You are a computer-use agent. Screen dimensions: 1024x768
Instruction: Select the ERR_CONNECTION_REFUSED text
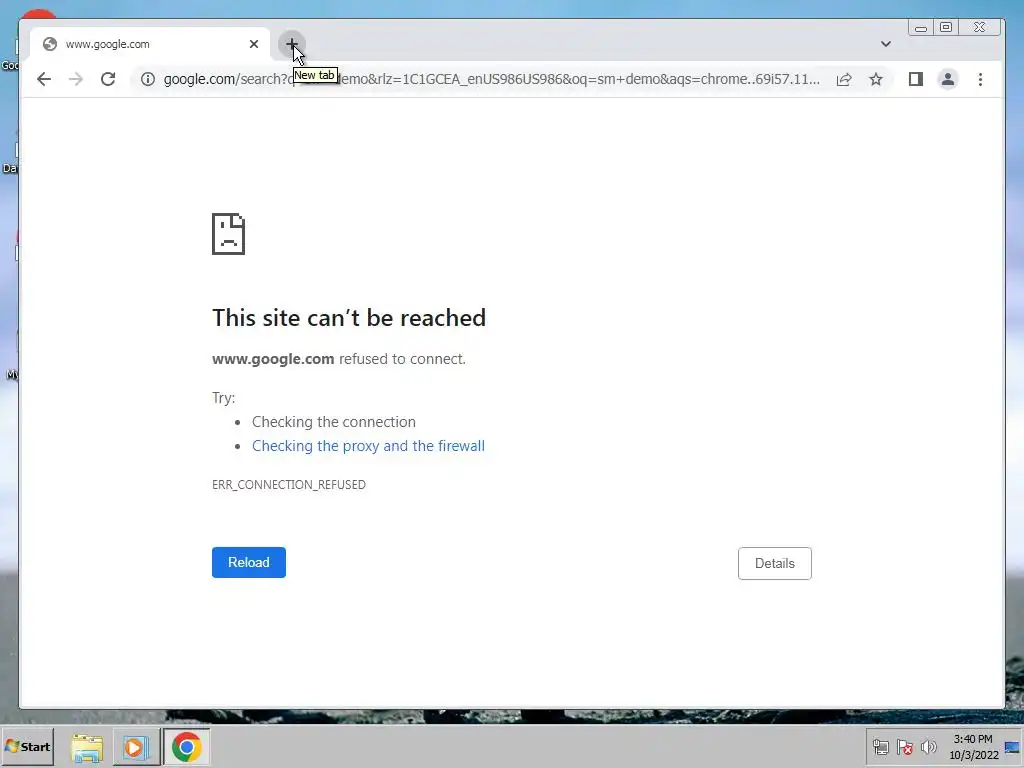(x=289, y=485)
